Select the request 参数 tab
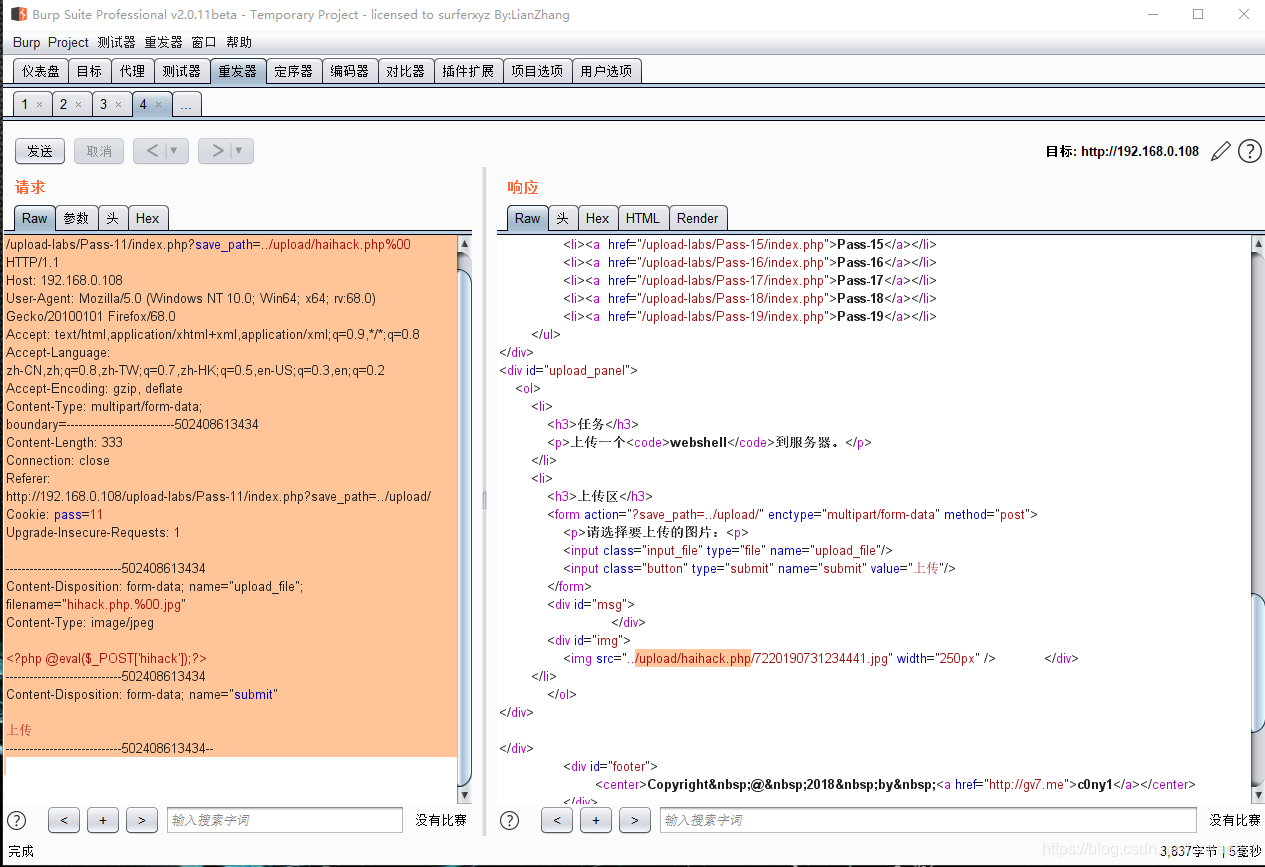This screenshot has height=867, width=1265. [x=76, y=218]
